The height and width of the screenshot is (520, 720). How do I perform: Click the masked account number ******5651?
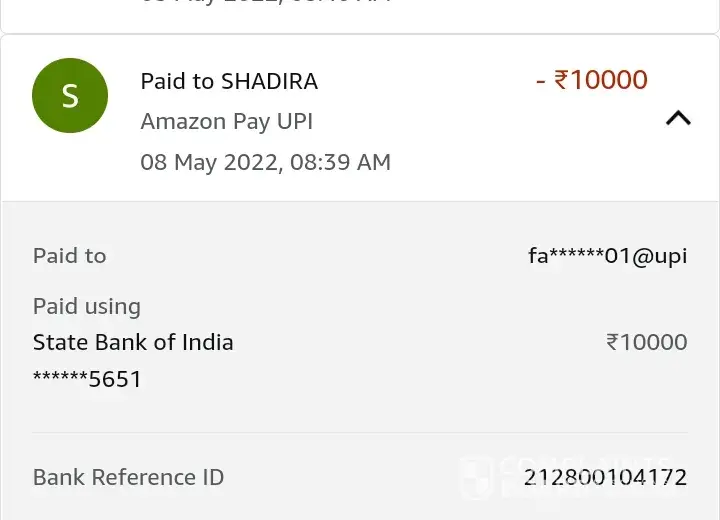tap(88, 379)
